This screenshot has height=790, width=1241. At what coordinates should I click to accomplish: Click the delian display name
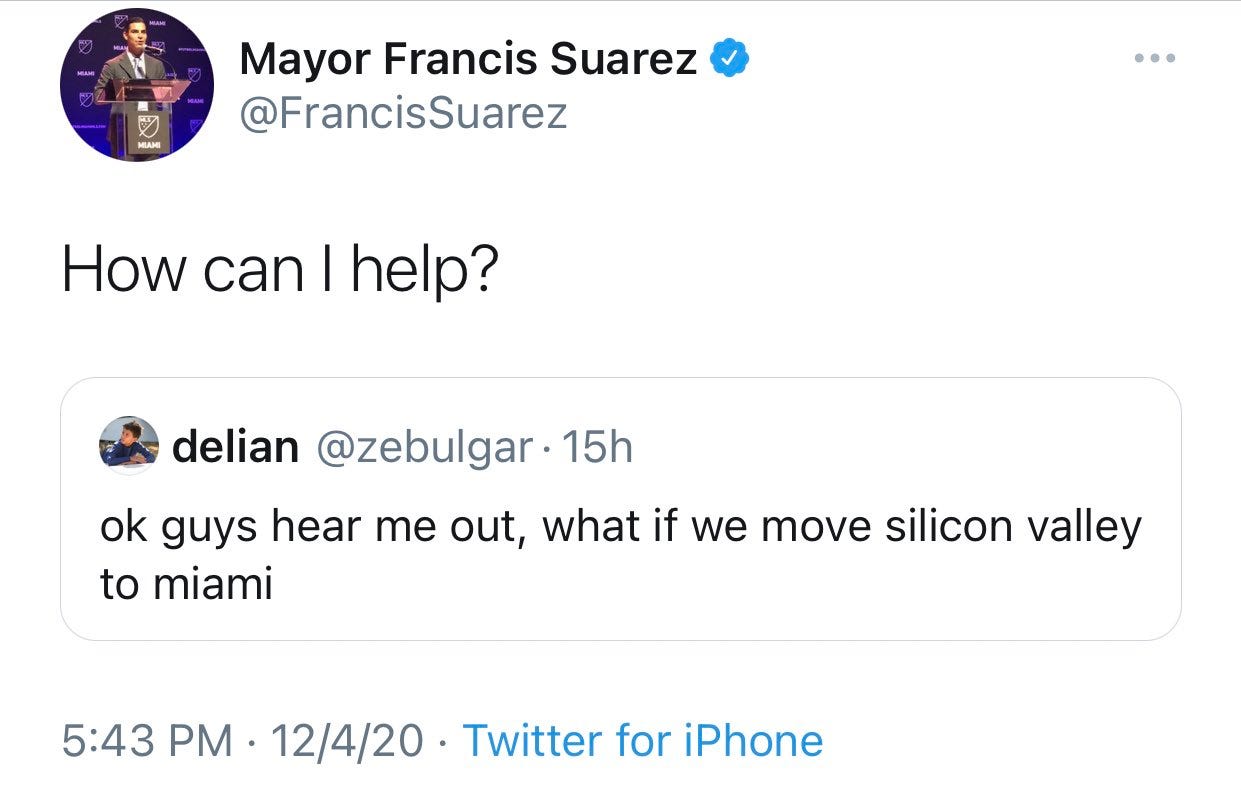coord(235,447)
